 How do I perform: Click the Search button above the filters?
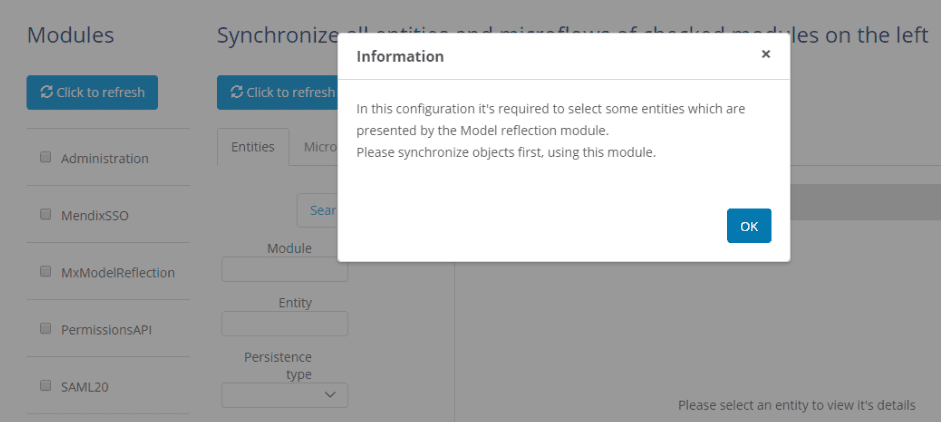click(317, 210)
